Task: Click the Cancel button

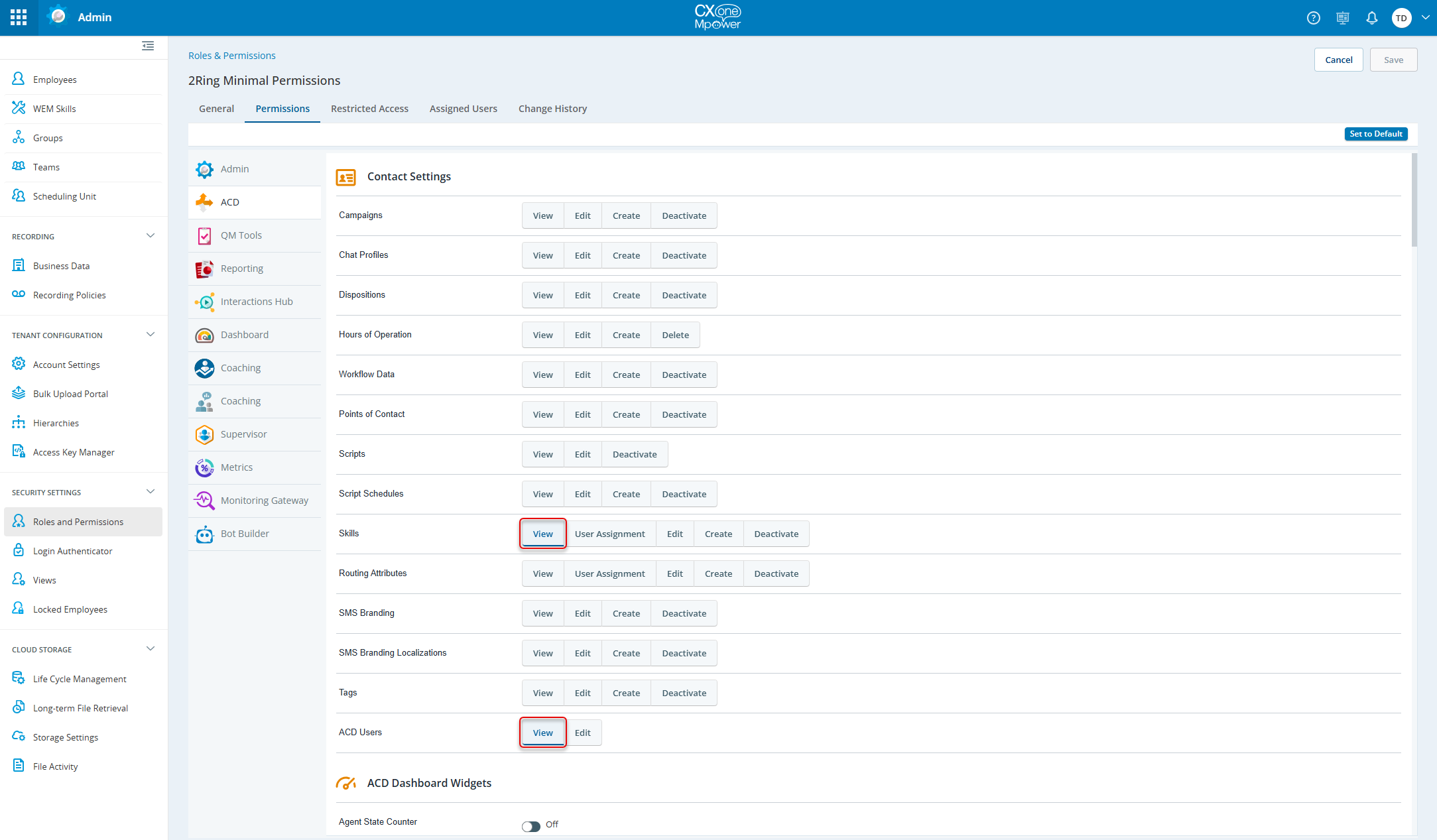Action: coord(1338,60)
